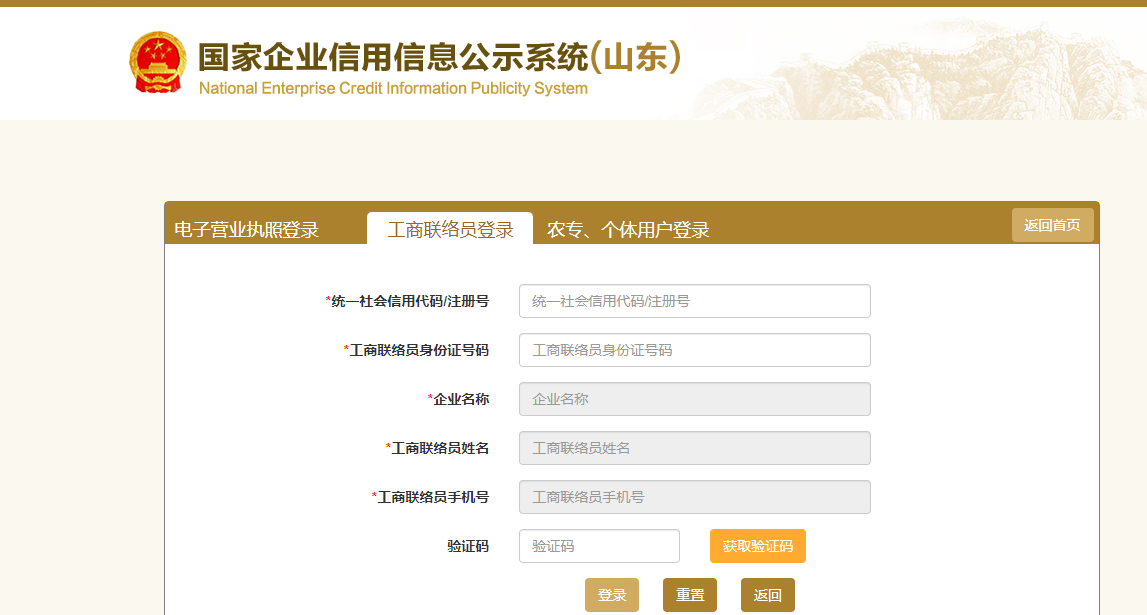Viewport: 1147px width, 615px height.
Task: Click the 登录 button
Action: 611,594
